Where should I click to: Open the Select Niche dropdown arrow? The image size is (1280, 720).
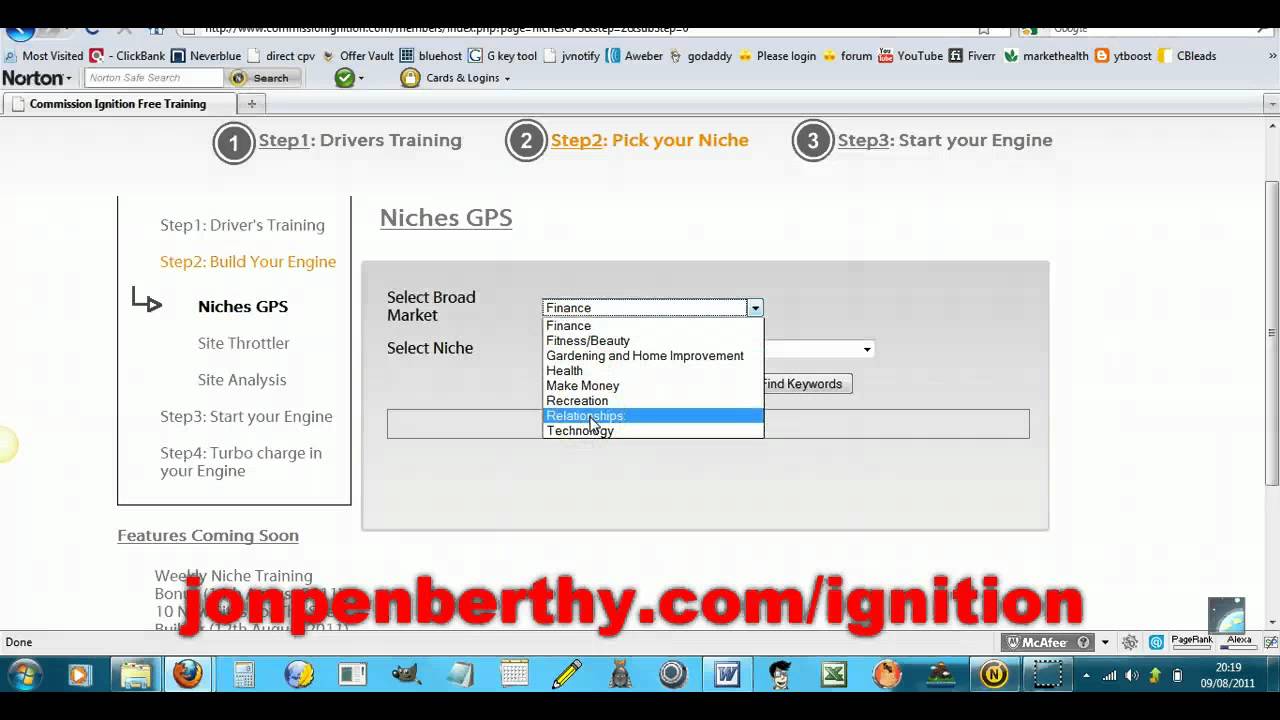(867, 349)
